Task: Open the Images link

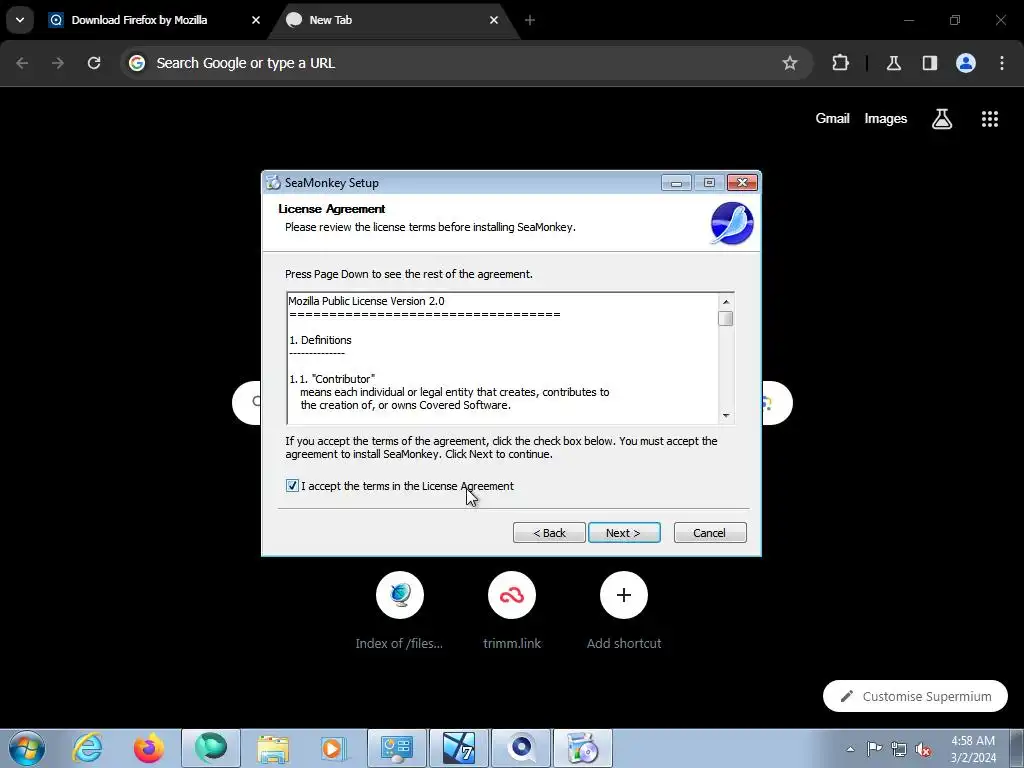Action: coord(886,118)
